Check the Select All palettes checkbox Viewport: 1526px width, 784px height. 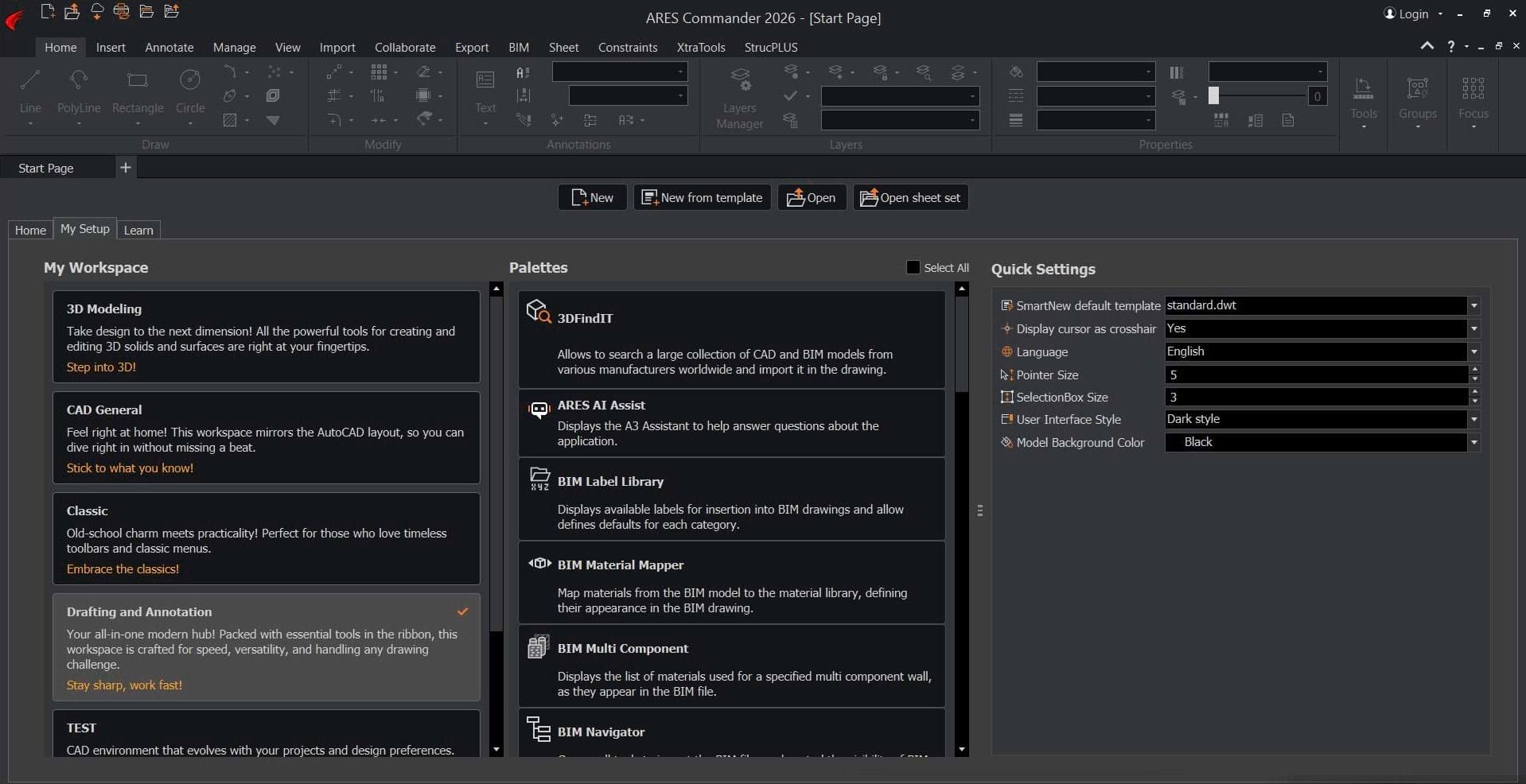point(913,268)
